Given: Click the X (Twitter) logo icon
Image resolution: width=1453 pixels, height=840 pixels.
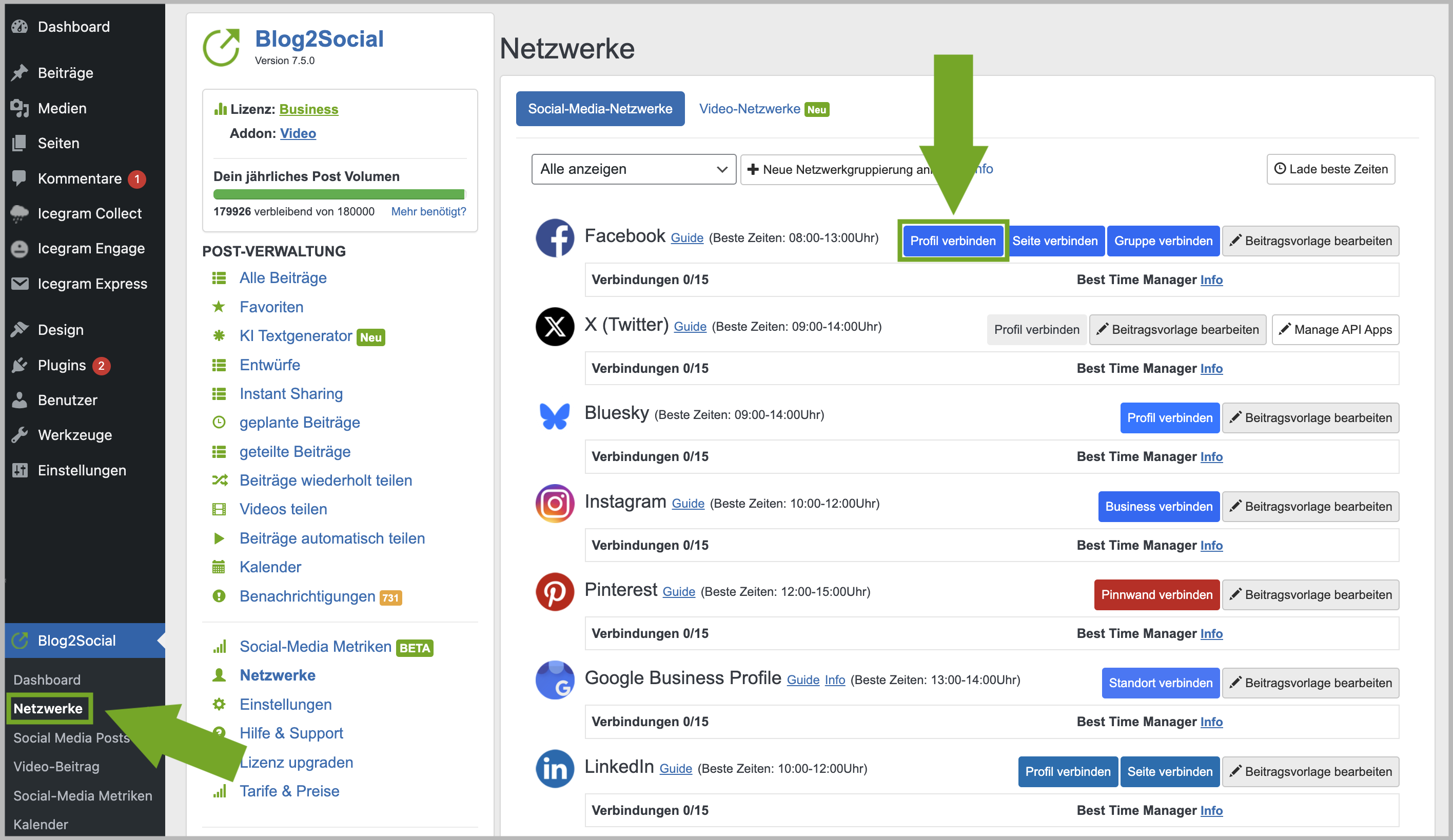Looking at the screenshot, I should pos(555,327).
